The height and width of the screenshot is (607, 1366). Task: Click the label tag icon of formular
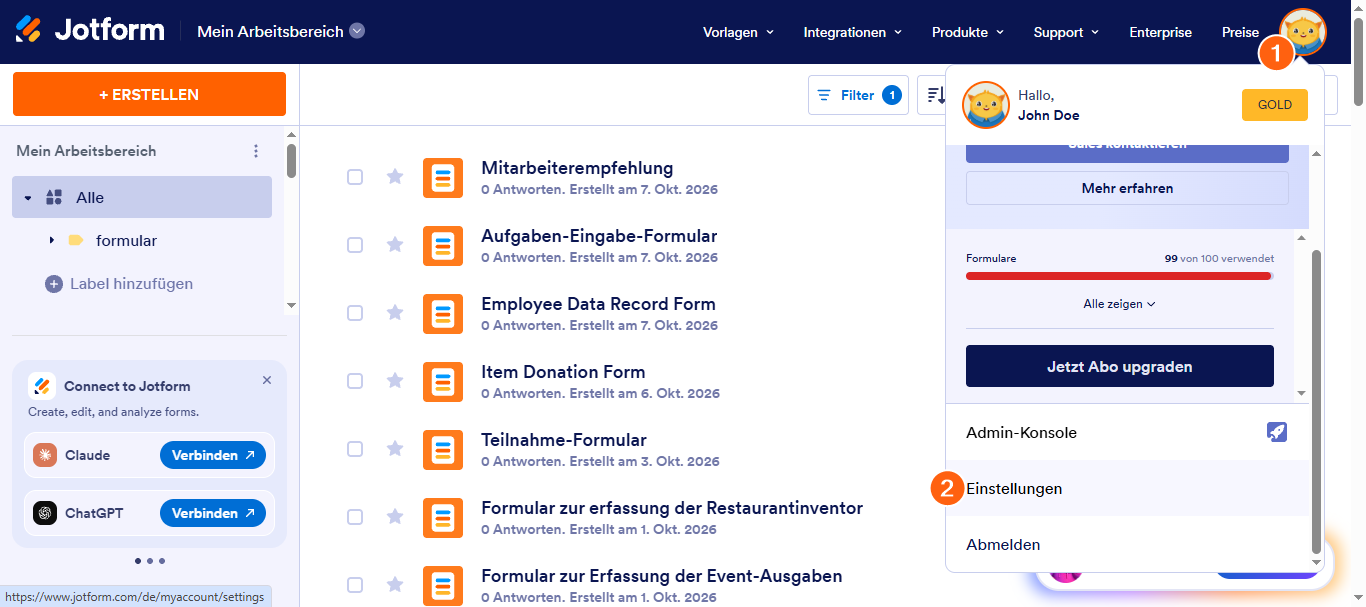click(x=76, y=241)
